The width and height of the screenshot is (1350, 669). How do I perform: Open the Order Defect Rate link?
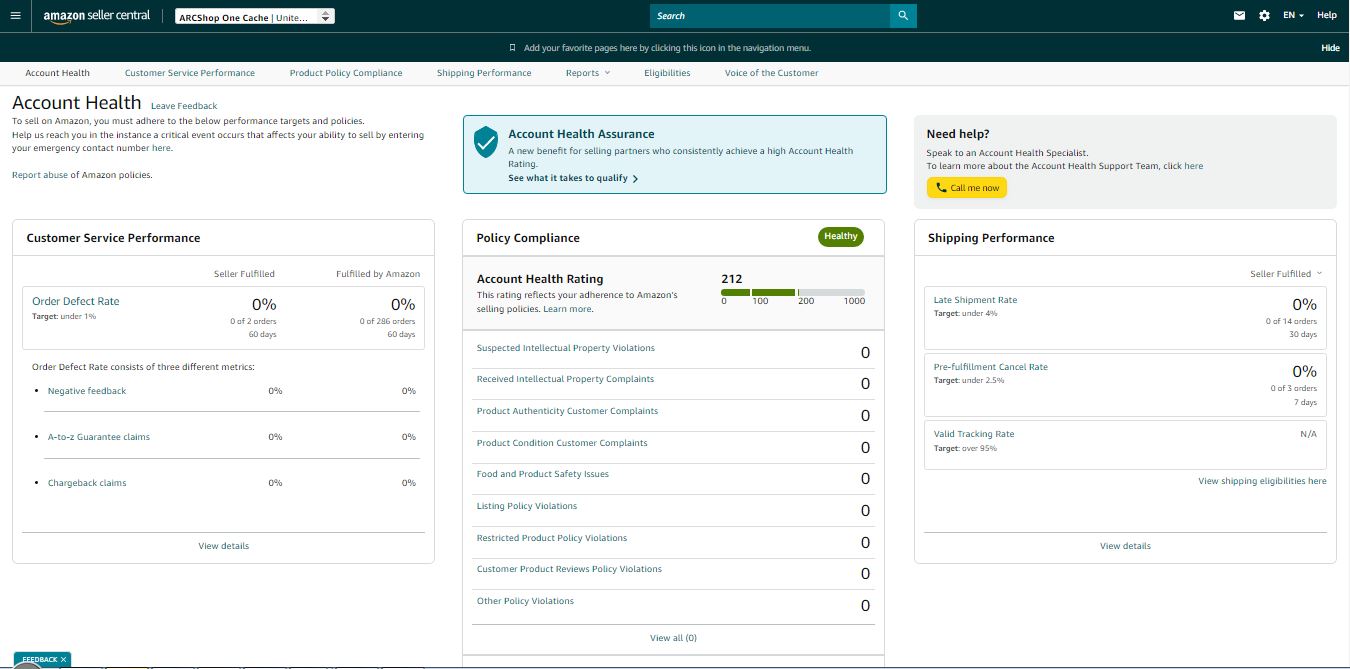(76, 301)
